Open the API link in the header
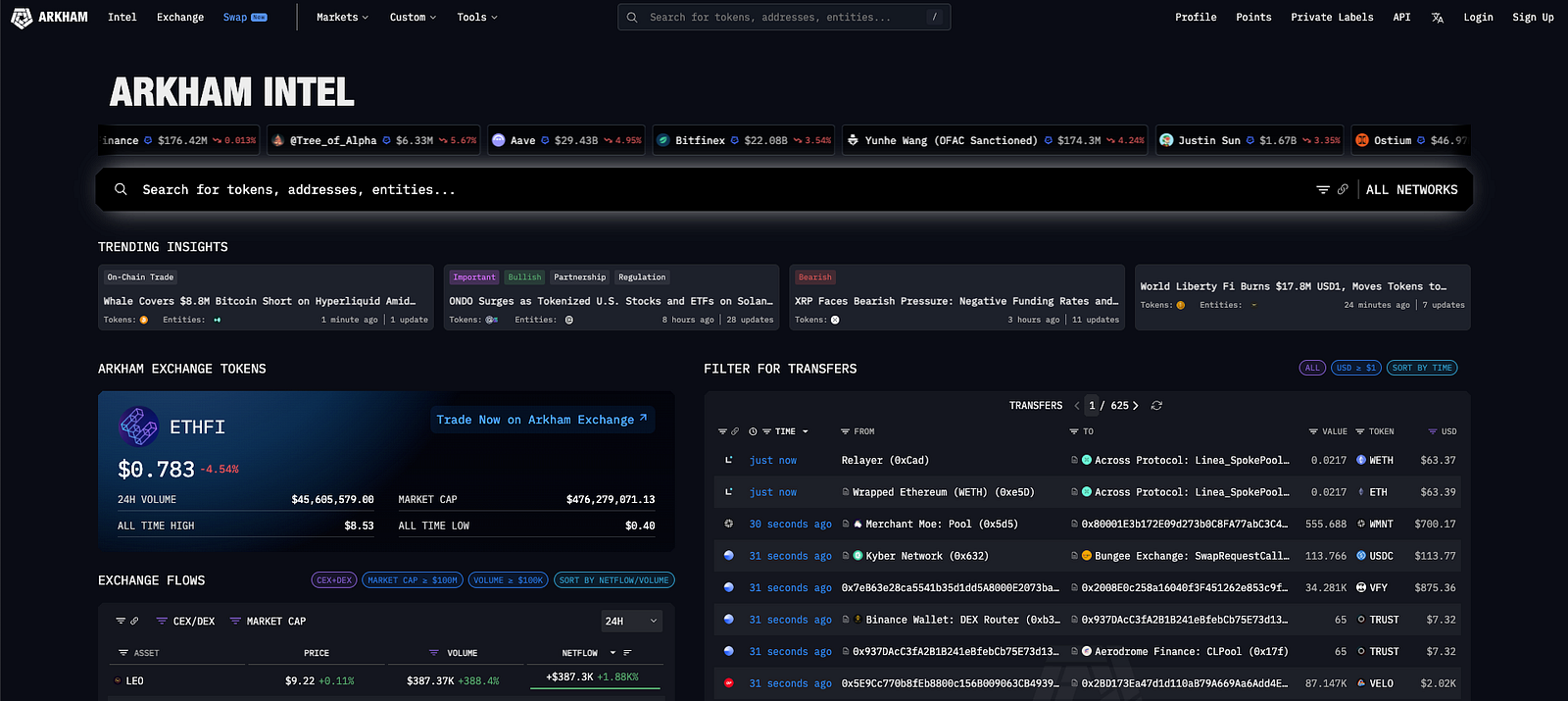This screenshot has width=1568, height=701. coord(1401,17)
